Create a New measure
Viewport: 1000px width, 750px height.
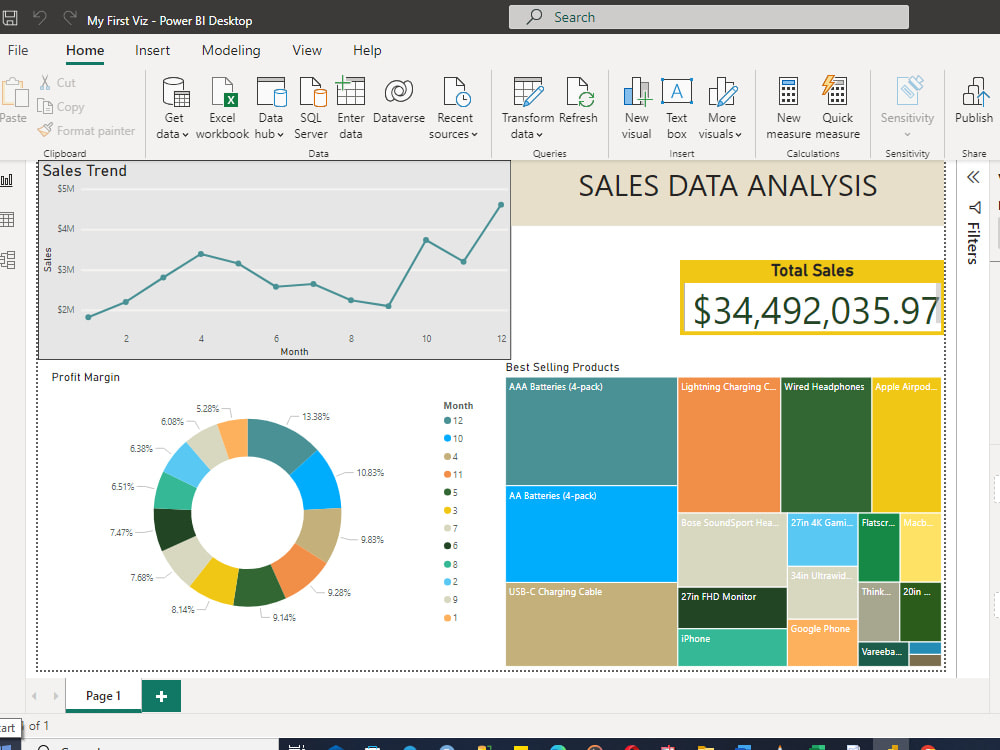tap(788, 108)
